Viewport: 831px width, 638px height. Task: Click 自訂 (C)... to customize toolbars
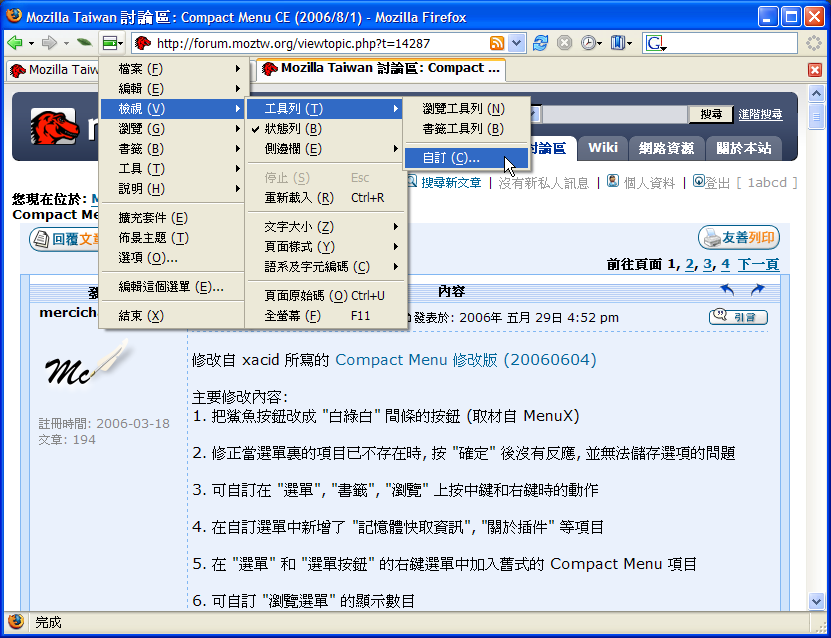pyautogui.click(x=466, y=158)
